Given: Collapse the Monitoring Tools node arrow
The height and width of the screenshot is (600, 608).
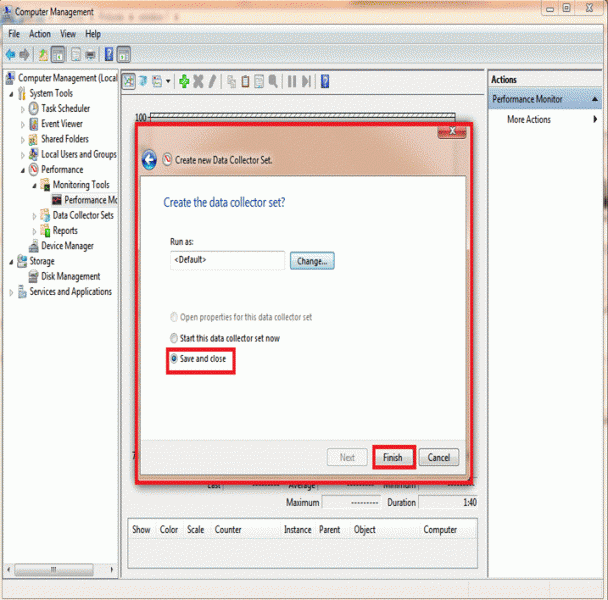Looking at the screenshot, I should pyautogui.click(x=34, y=186).
